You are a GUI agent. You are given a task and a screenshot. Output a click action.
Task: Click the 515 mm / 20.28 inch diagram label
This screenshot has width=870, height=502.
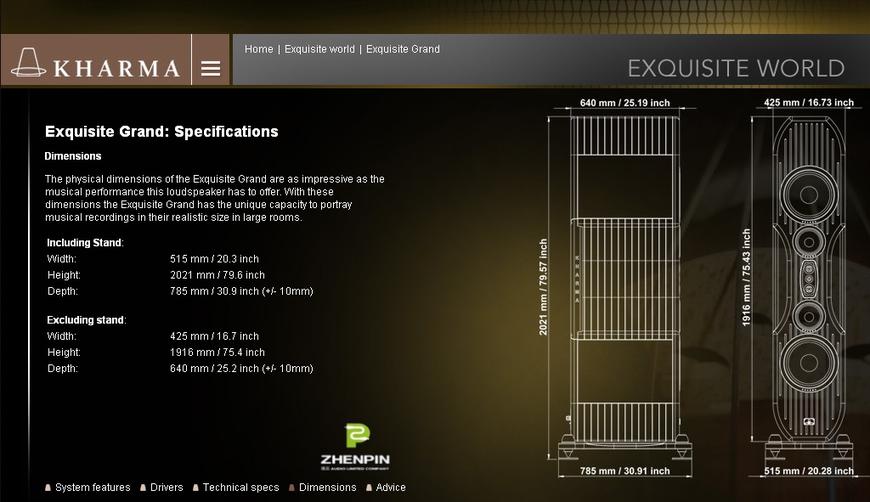click(808, 470)
